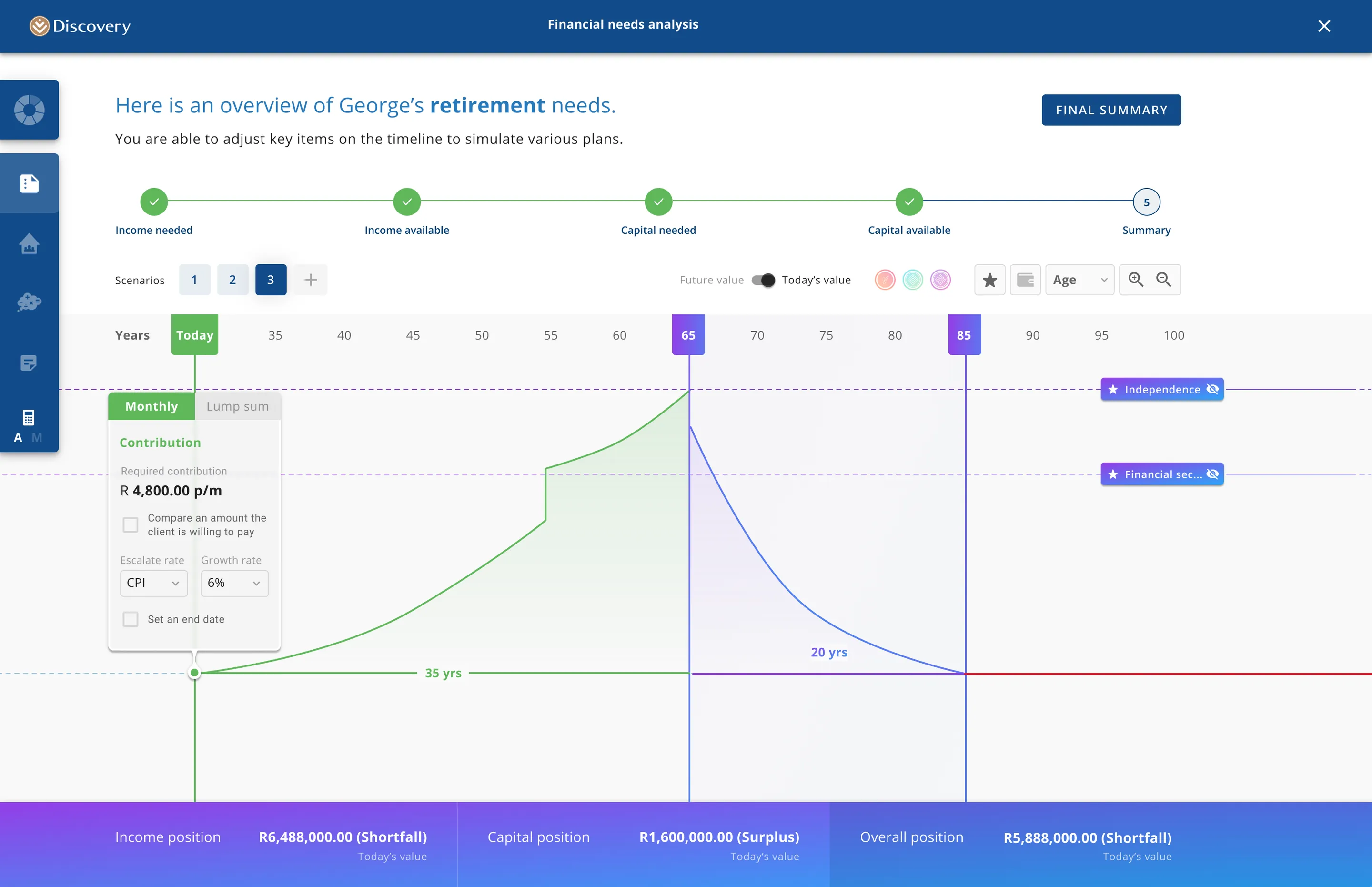Open the Escalate rate CPI dropdown

click(154, 583)
